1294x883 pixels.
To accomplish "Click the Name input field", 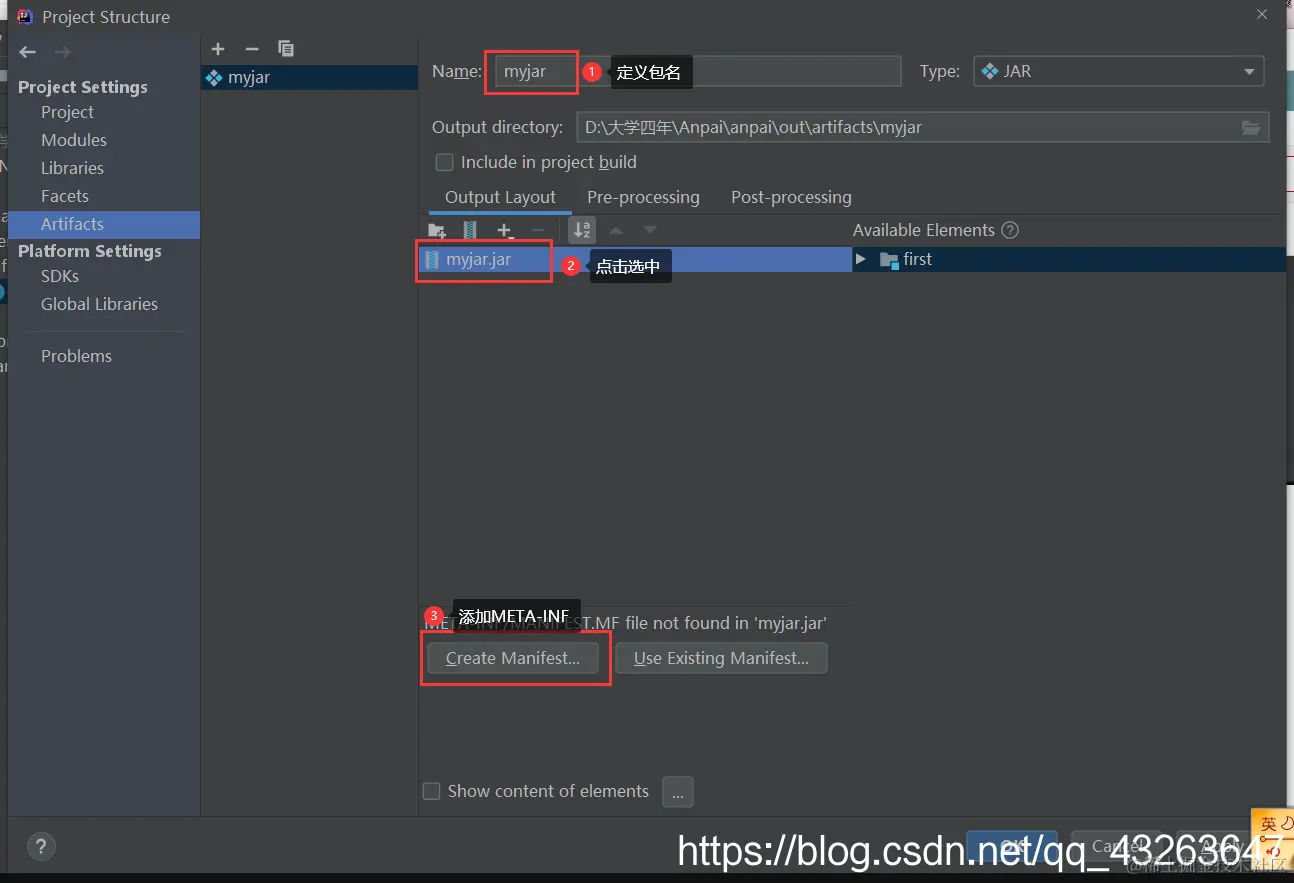I will tap(697, 71).
